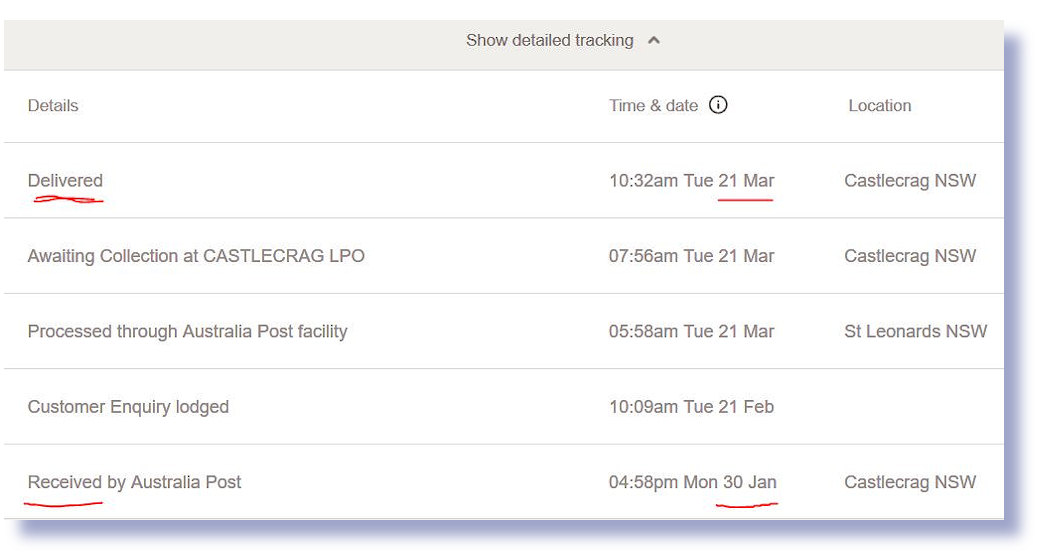Click Processed through Australia Post facility entry

click(187, 332)
